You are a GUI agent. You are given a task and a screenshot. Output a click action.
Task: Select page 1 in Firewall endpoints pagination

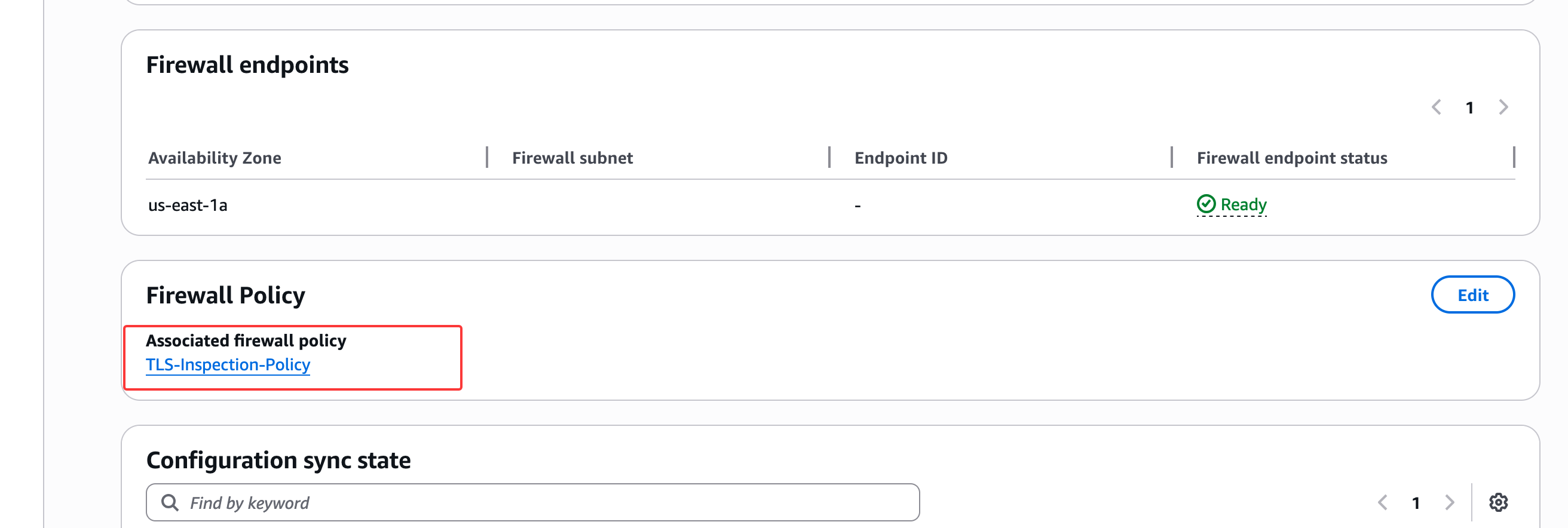click(1469, 108)
